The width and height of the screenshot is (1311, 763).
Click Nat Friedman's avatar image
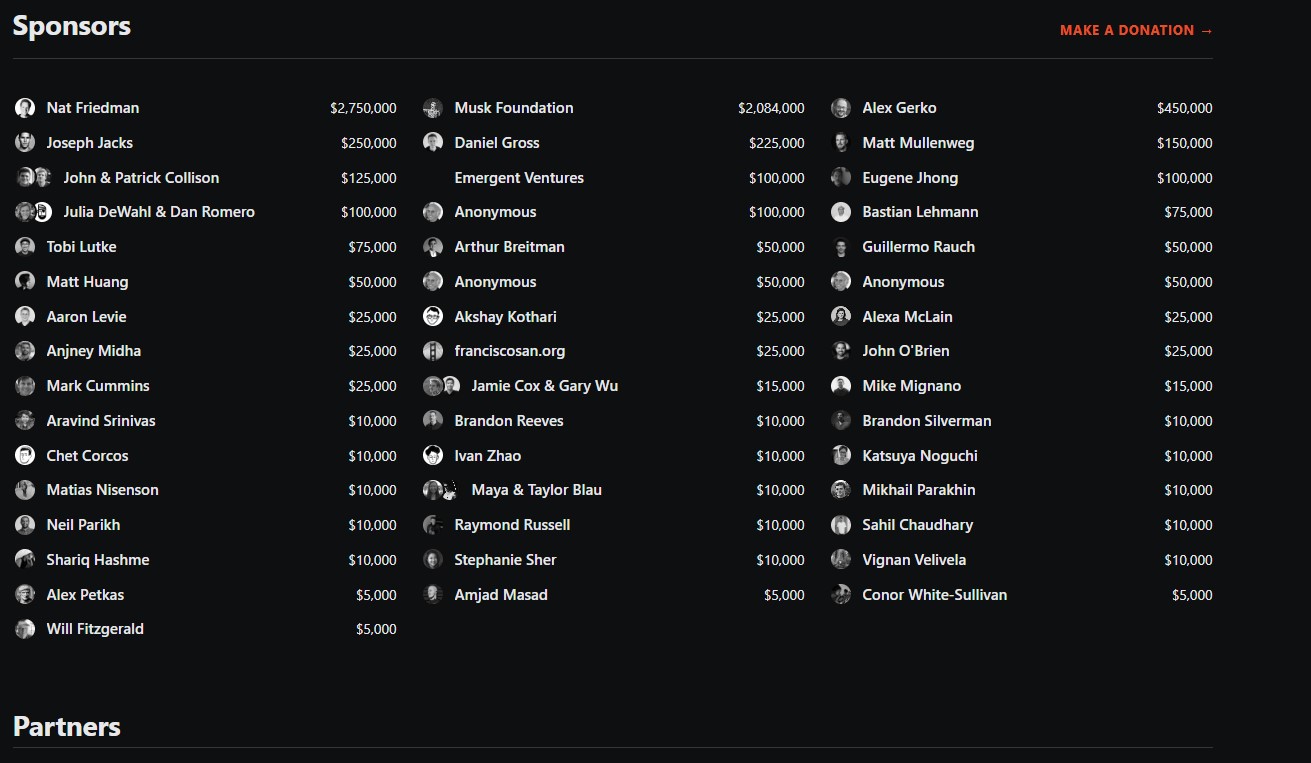coord(25,108)
